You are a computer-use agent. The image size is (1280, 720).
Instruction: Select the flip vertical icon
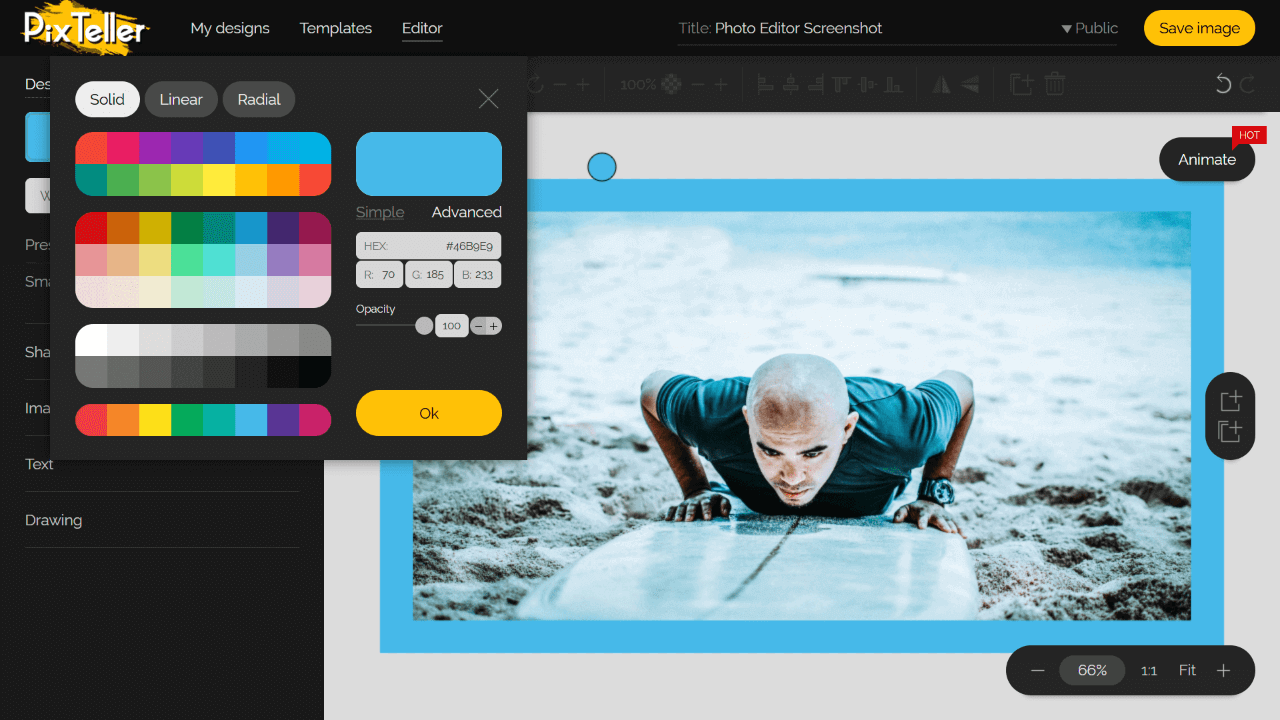coord(970,85)
